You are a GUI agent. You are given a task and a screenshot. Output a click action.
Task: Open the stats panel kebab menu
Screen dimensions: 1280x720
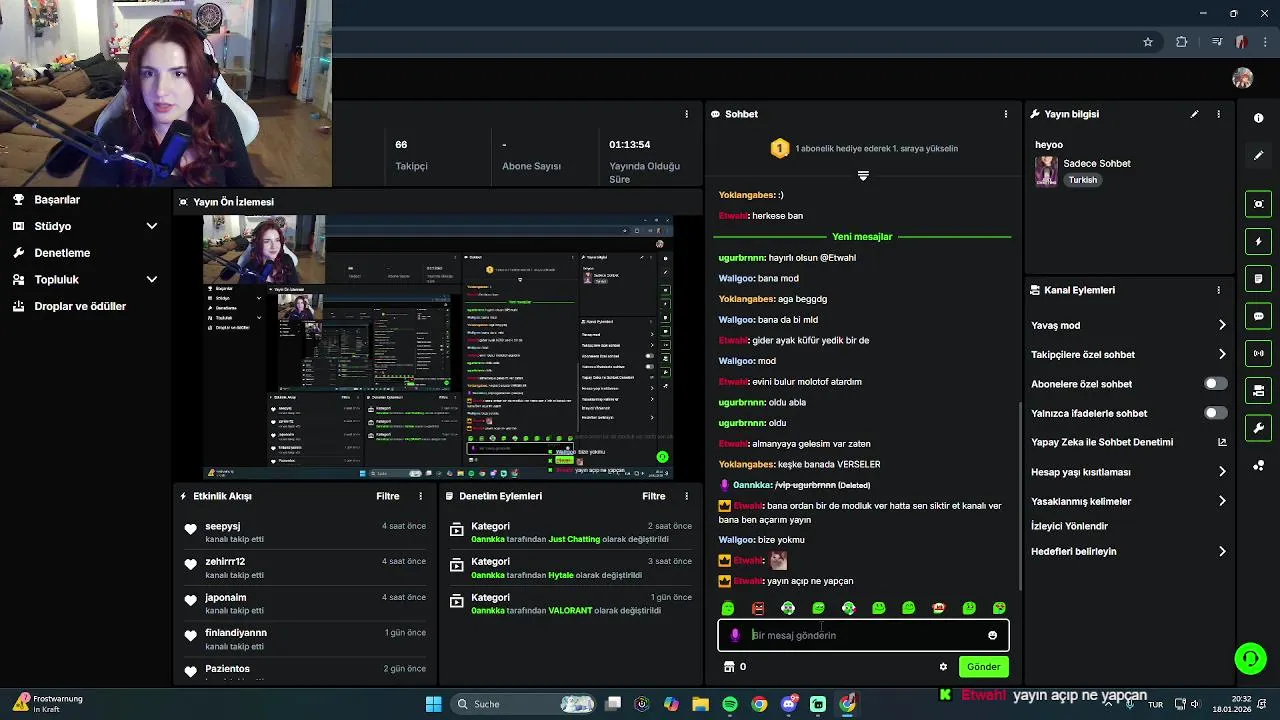pyautogui.click(x=686, y=114)
